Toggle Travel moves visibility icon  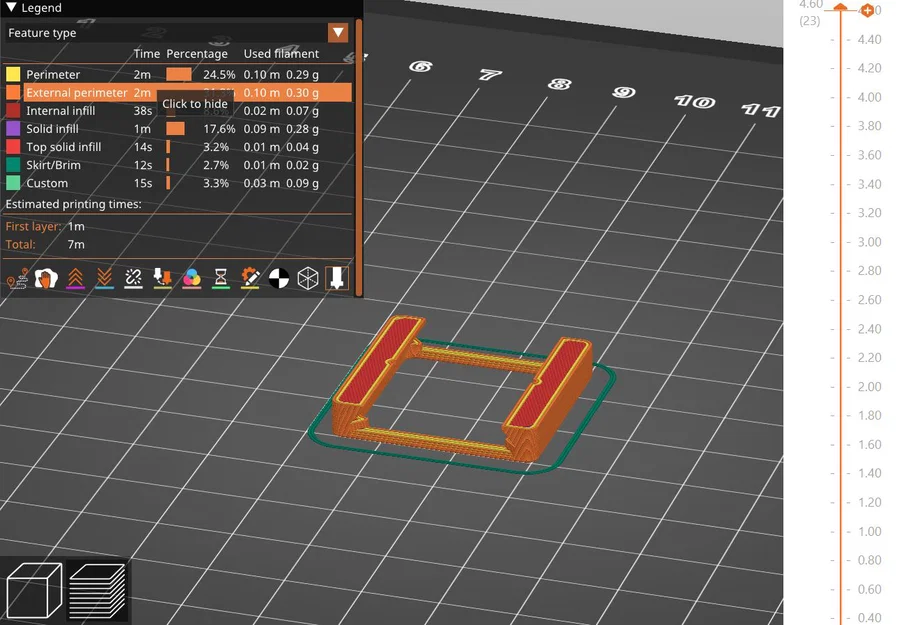click(x=17, y=279)
